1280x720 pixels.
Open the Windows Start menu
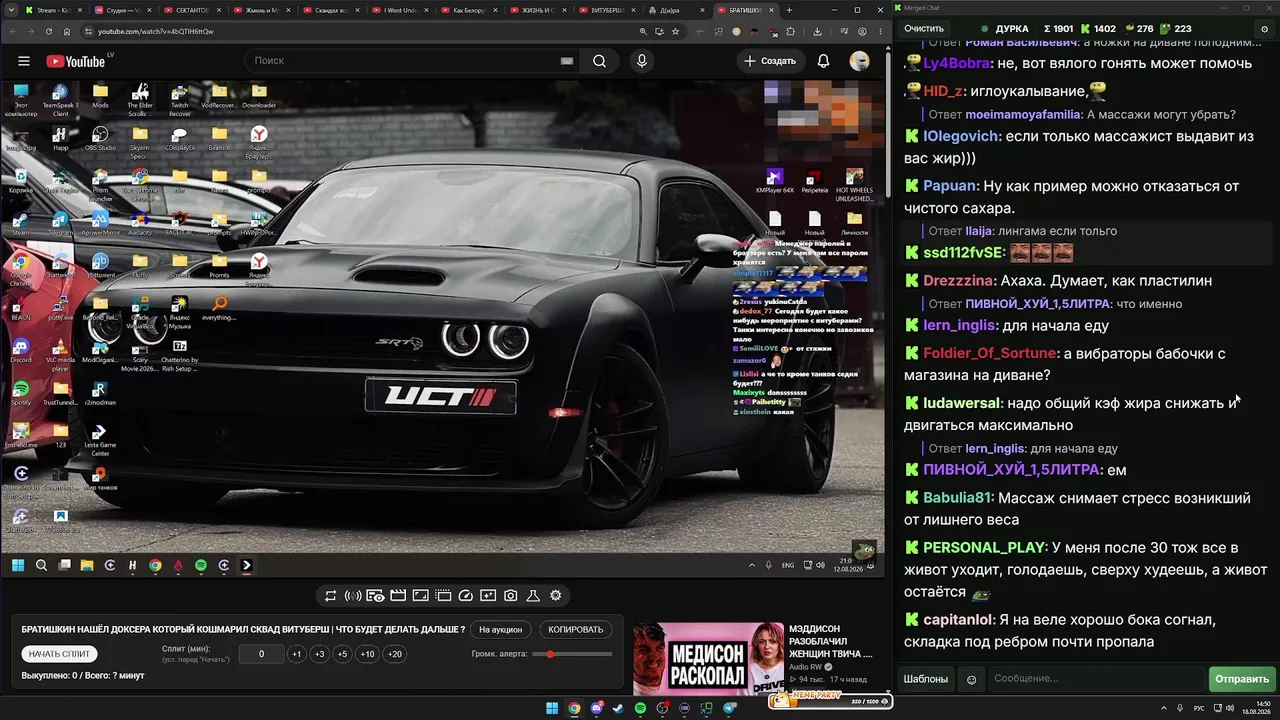click(x=552, y=709)
